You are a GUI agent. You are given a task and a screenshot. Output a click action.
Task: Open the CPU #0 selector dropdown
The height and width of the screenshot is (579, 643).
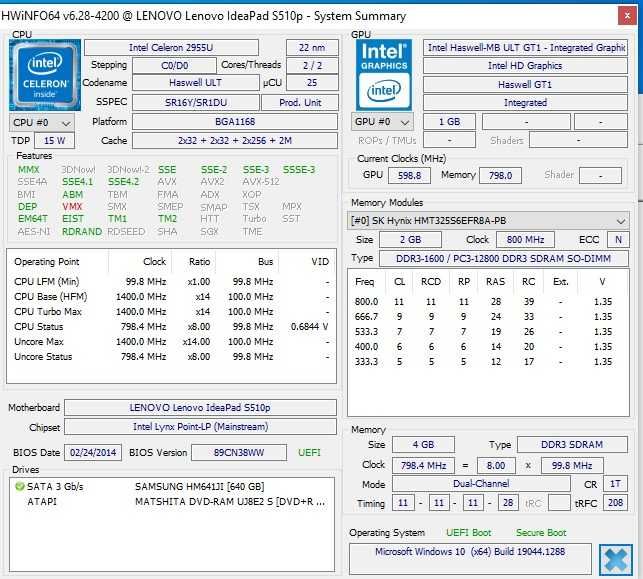click(x=41, y=123)
